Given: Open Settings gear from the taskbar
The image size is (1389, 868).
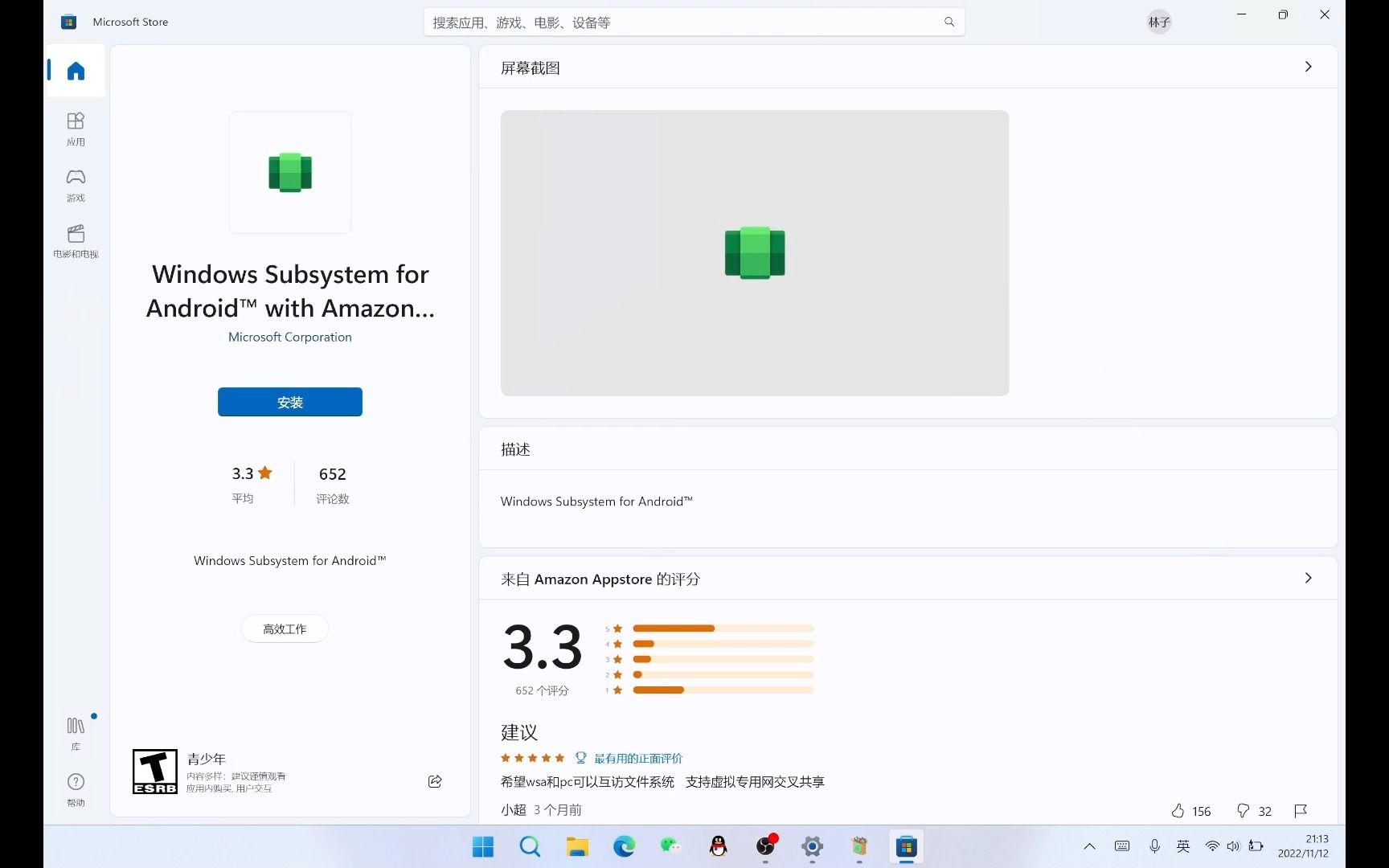Looking at the screenshot, I should click(x=813, y=846).
